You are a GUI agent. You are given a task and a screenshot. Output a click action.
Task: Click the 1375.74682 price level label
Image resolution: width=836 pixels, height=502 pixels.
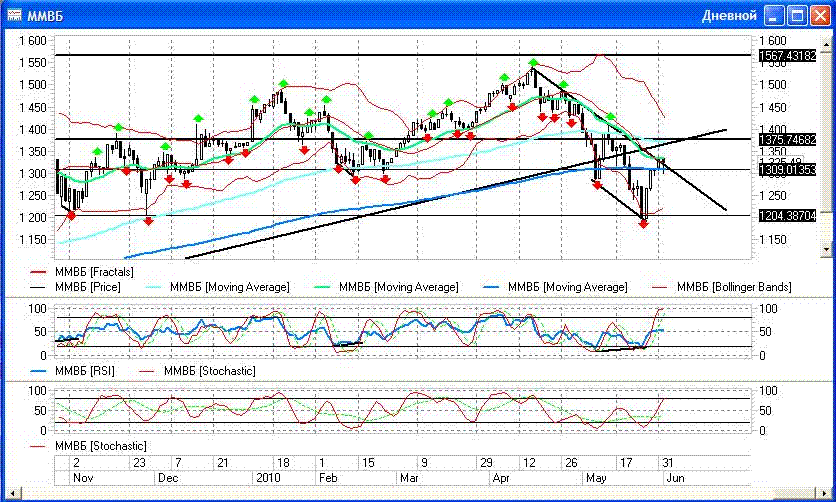(x=787, y=140)
